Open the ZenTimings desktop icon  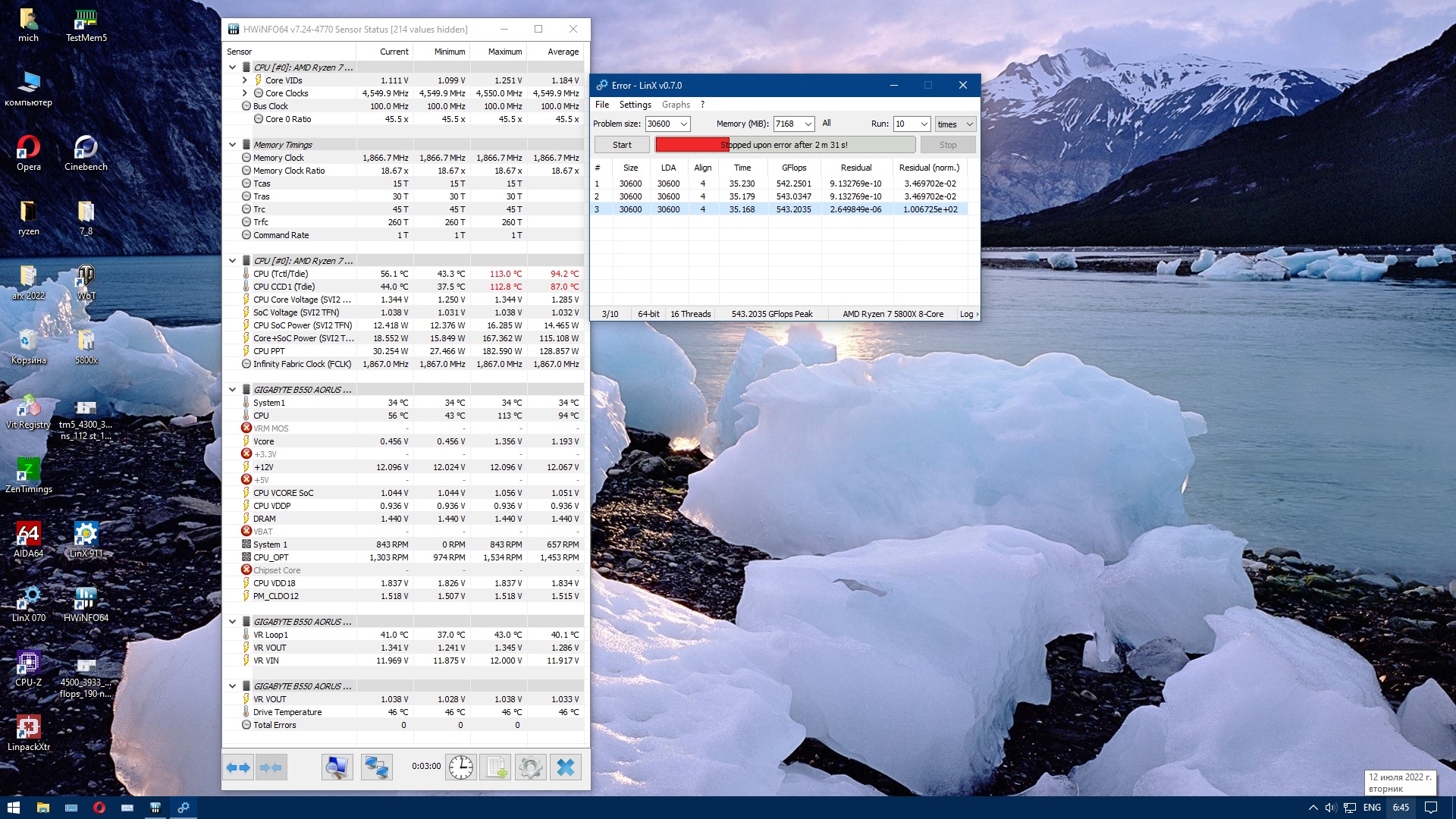[x=28, y=475]
